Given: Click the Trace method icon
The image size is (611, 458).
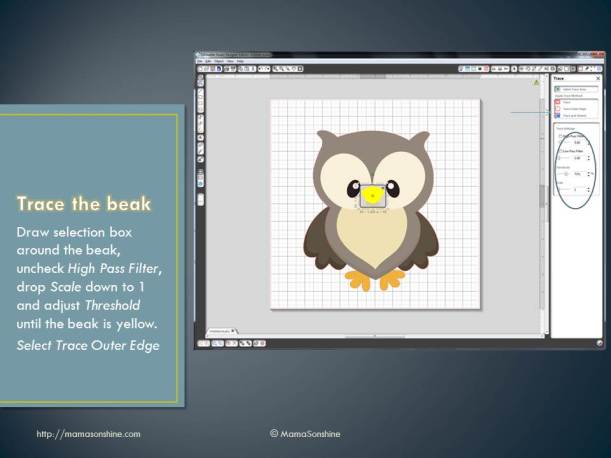Looking at the screenshot, I should click(558, 102).
